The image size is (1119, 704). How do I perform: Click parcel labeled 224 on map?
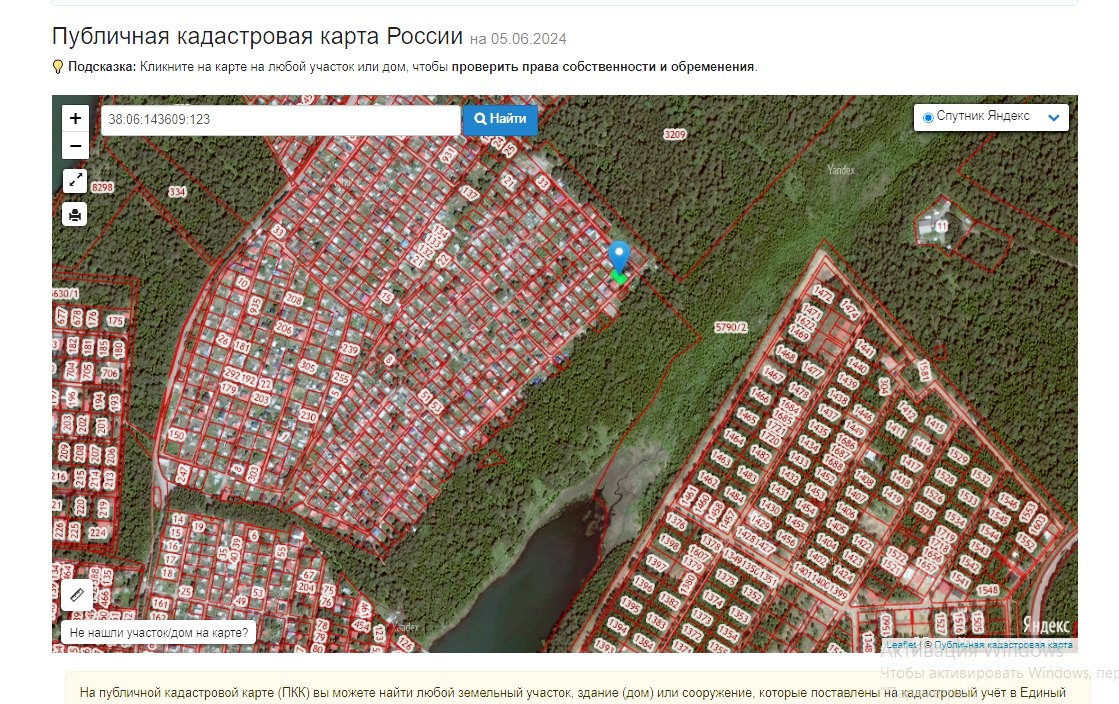[x=98, y=533]
